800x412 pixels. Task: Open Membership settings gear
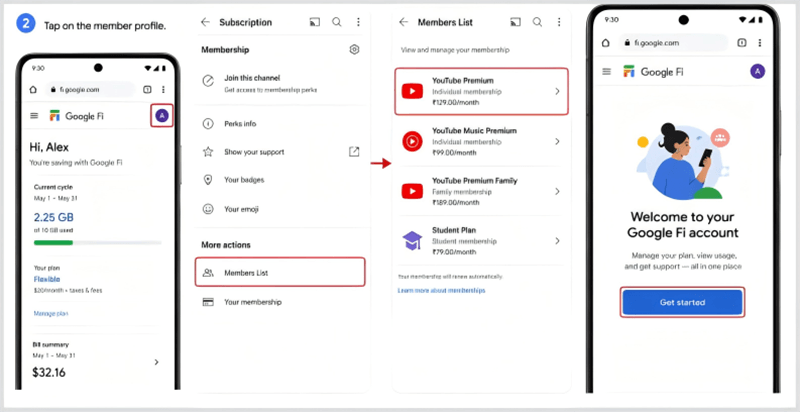point(355,49)
